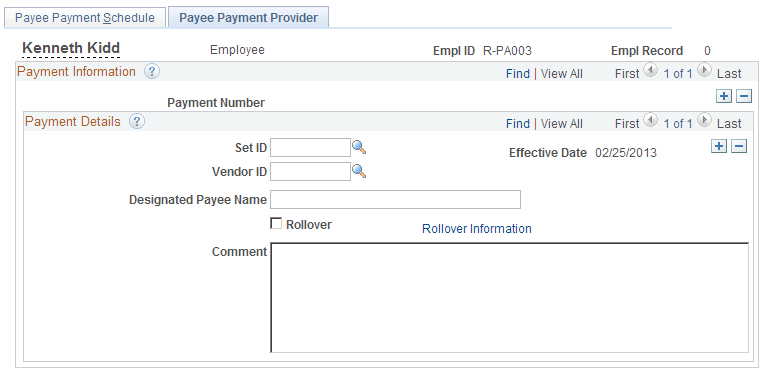Viewport: 764px width, 374px height.
Task: Show previous row in Payment Information
Action: click(x=650, y=71)
